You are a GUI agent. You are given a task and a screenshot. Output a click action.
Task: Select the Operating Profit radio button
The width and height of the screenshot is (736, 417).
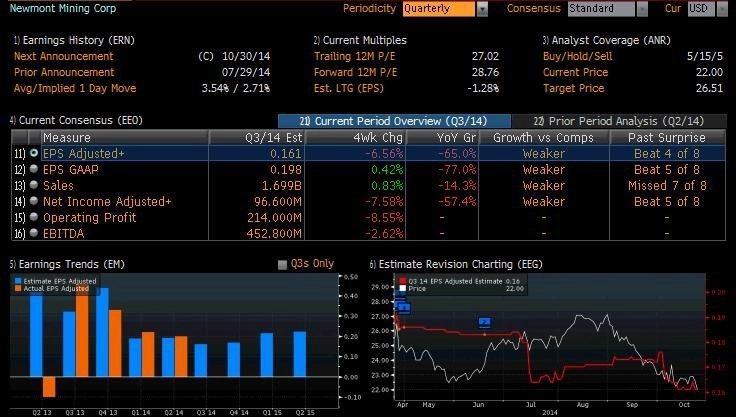pyautogui.click(x=34, y=217)
